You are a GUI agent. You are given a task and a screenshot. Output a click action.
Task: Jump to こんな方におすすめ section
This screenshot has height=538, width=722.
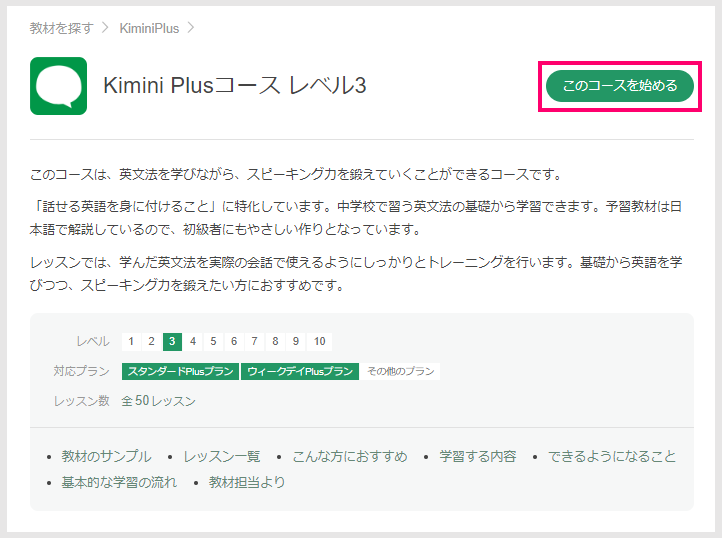click(x=350, y=456)
